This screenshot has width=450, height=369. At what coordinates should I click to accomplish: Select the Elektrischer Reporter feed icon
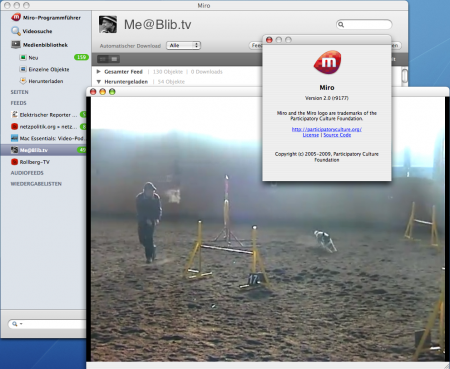[x=14, y=115]
